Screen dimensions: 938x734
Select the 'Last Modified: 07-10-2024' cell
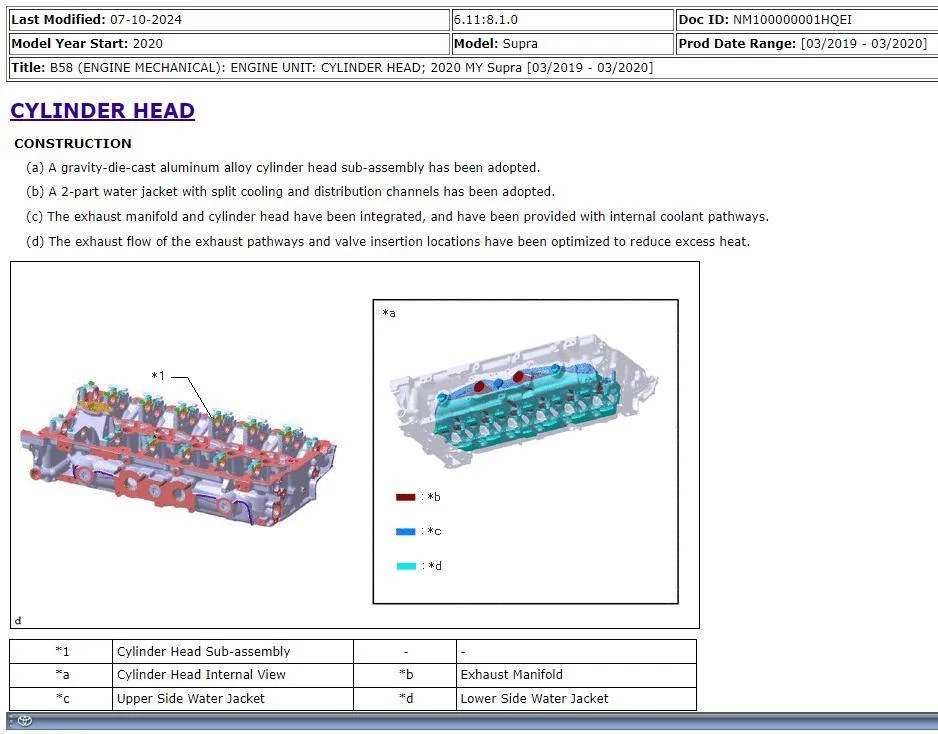pos(229,20)
